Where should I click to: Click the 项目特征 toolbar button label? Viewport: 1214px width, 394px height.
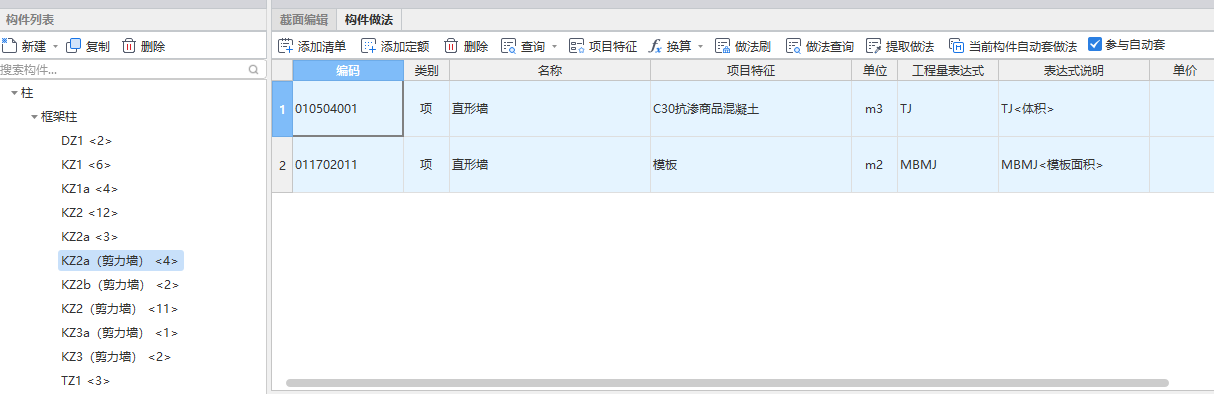613,46
